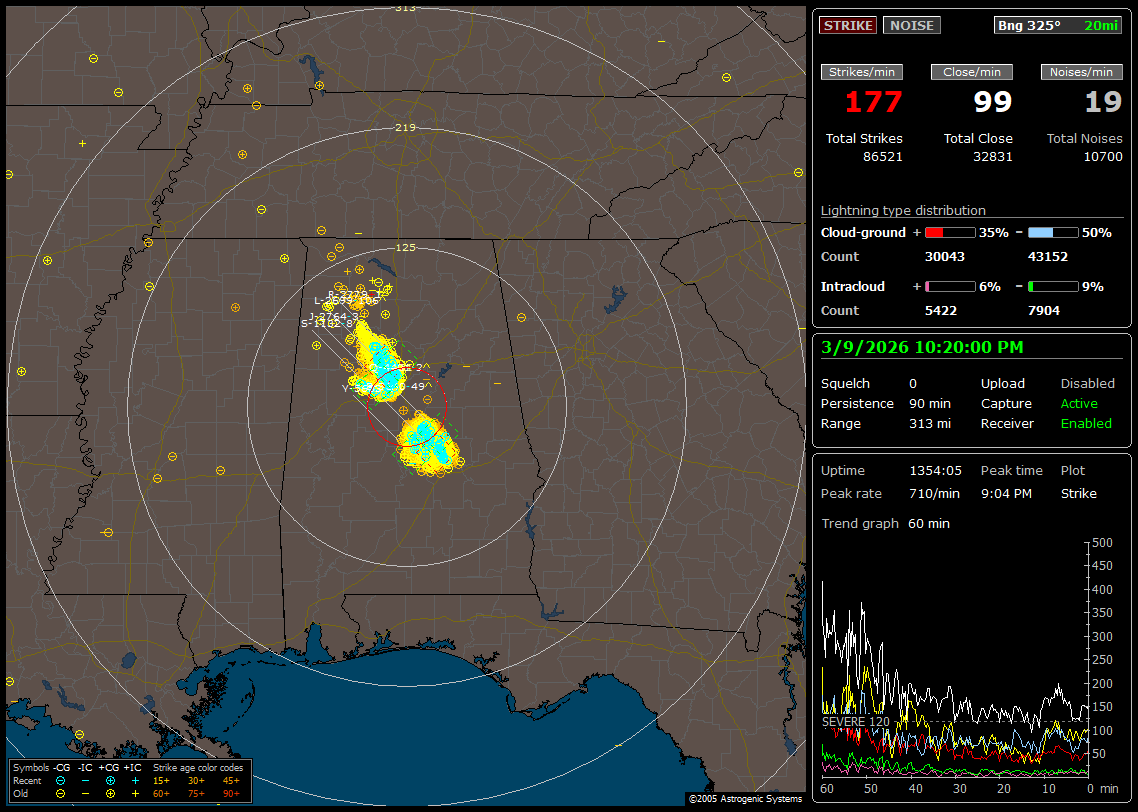Click the Old -CG yellow symbol in legend
This screenshot has width=1138, height=812.
point(60,793)
